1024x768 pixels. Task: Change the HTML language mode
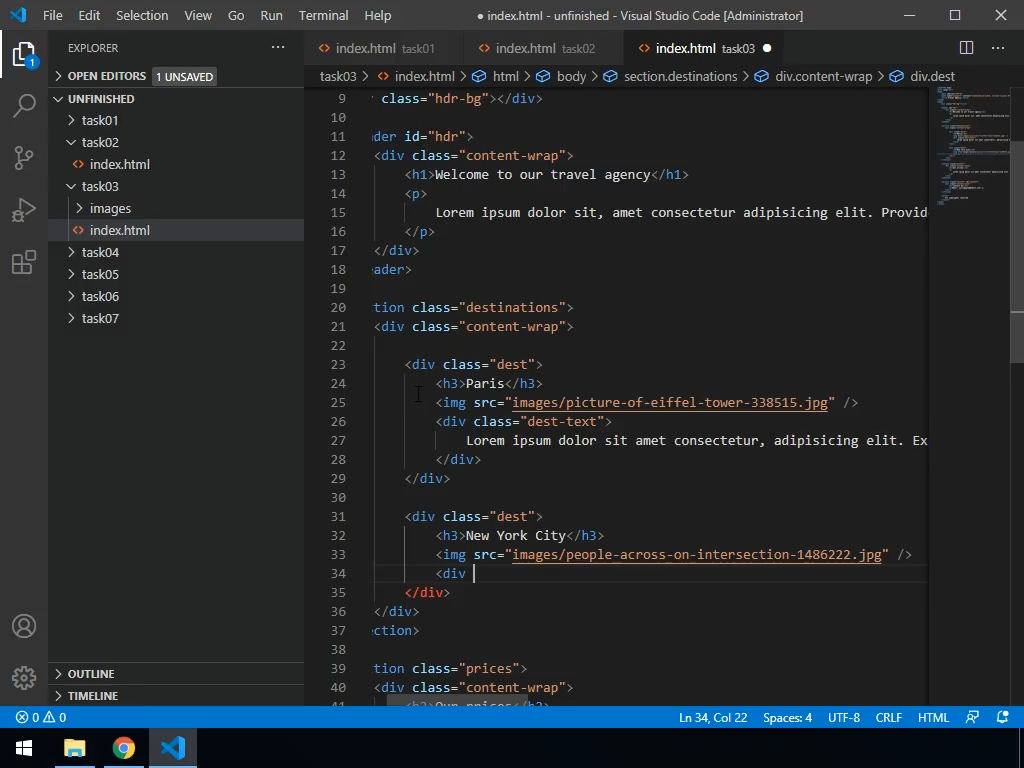933,717
